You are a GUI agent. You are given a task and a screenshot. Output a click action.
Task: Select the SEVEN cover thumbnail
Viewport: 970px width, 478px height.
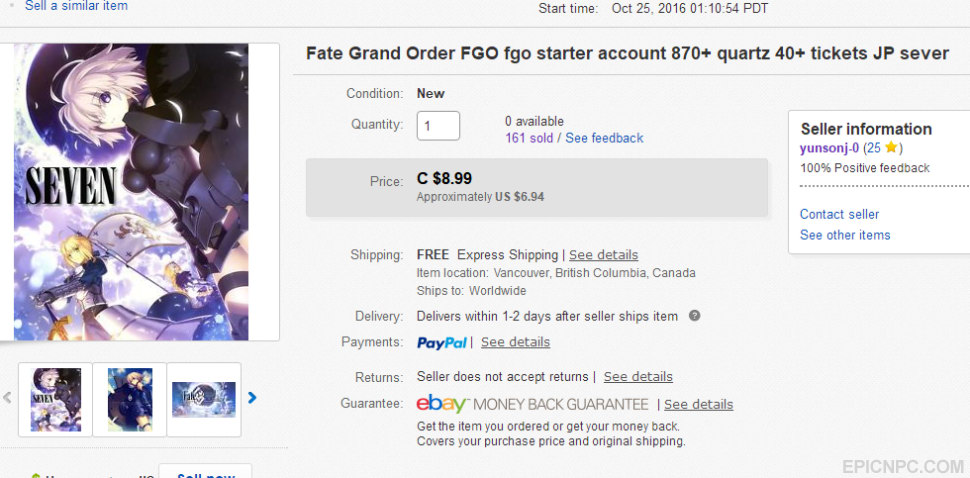click(x=56, y=399)
